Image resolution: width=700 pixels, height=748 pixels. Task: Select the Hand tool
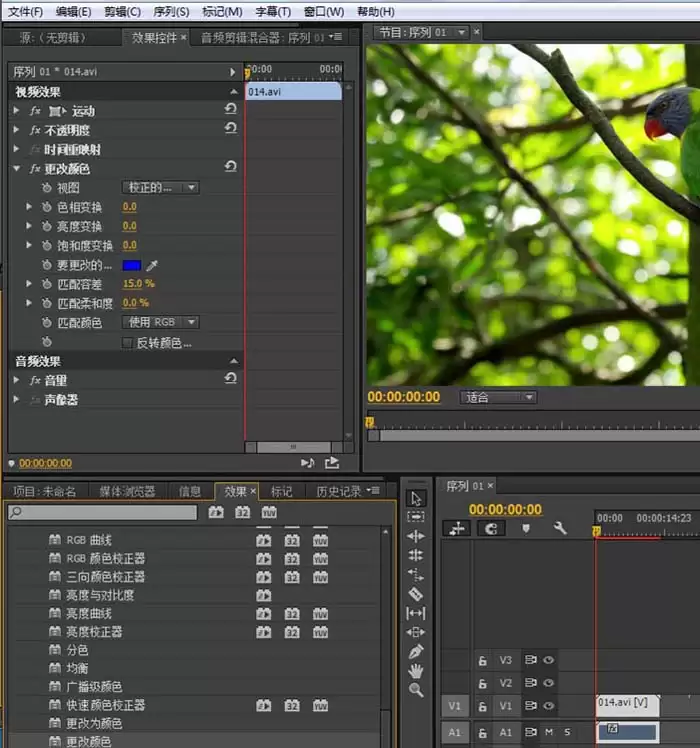416,671
